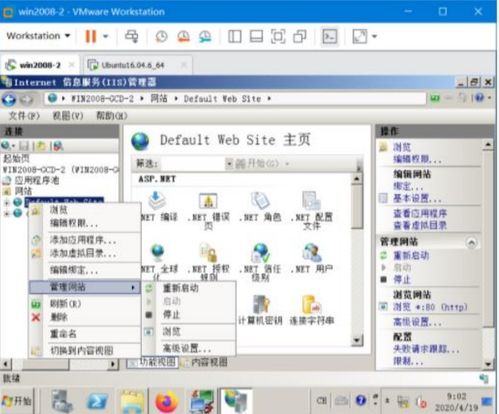Switch to unity mode icon
The height and width of the screenshot is (414, 499).
(300, 36)
